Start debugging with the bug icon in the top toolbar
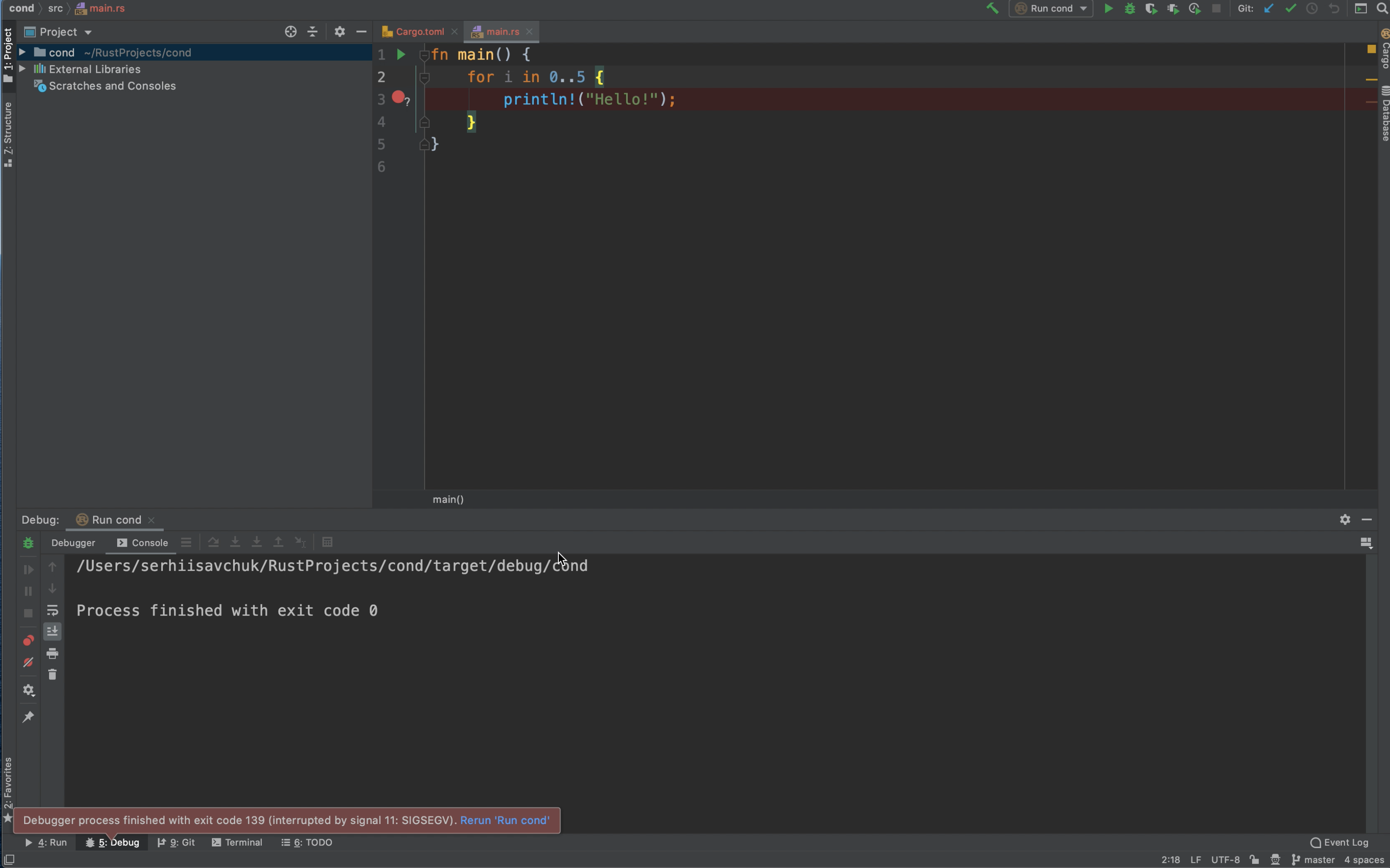This screenshot has width=1390, height=868. click(x=1129, y=8)
